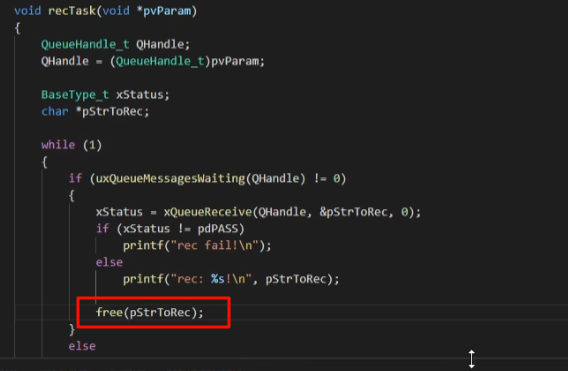Click 'if (xStatus != pdPASS)' line

point(170,229)
